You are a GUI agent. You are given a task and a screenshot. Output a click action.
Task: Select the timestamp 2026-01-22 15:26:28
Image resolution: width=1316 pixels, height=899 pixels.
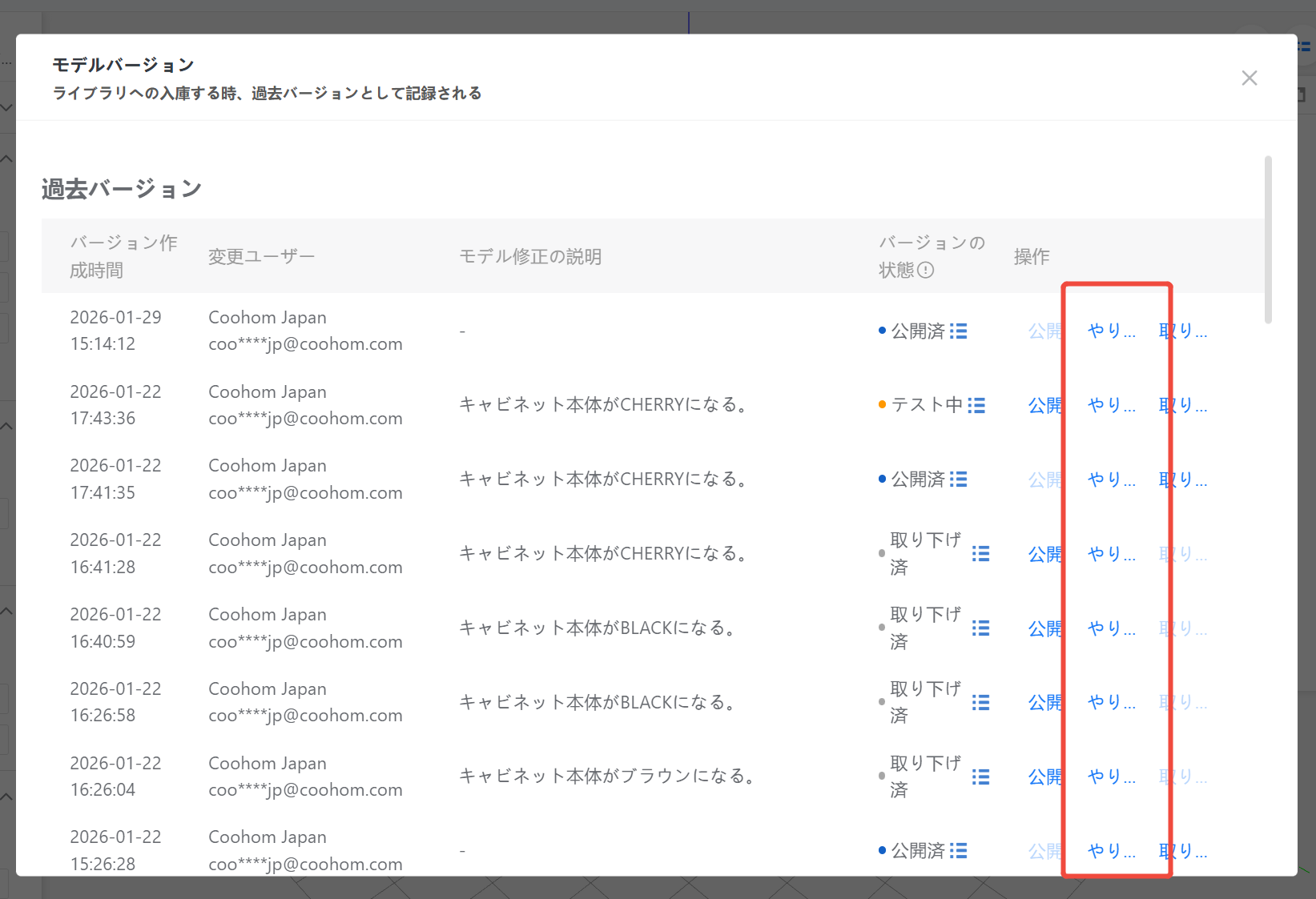tap(115, 850)
